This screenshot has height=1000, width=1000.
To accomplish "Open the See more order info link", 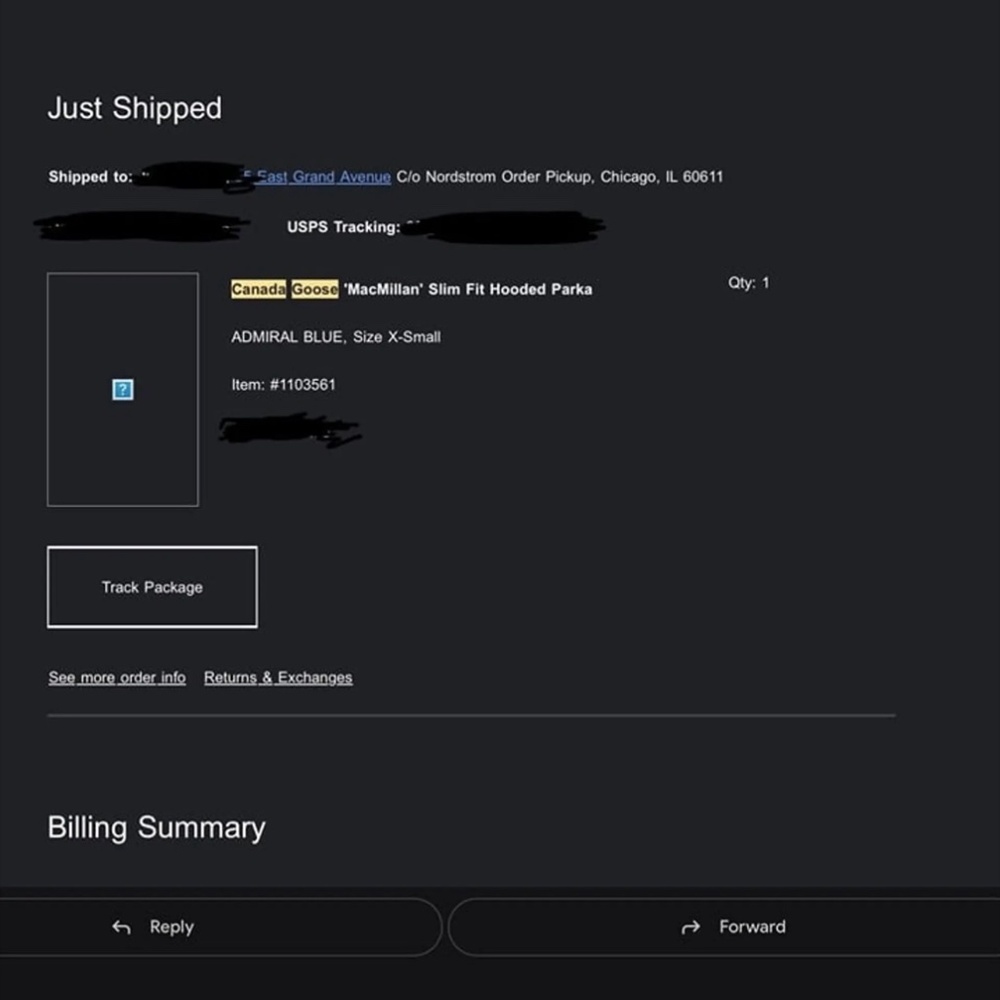I will [117, 678].
